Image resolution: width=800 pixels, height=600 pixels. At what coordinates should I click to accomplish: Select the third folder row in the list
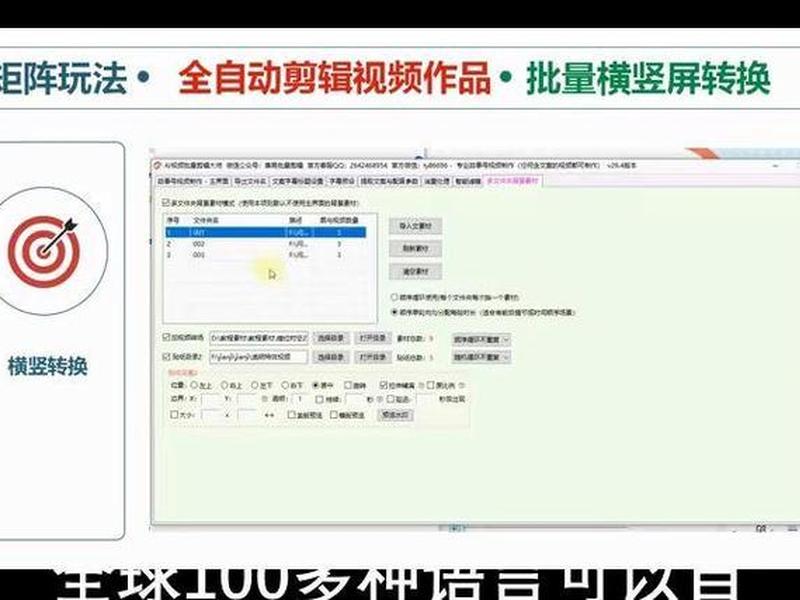[x=265, y=255]
